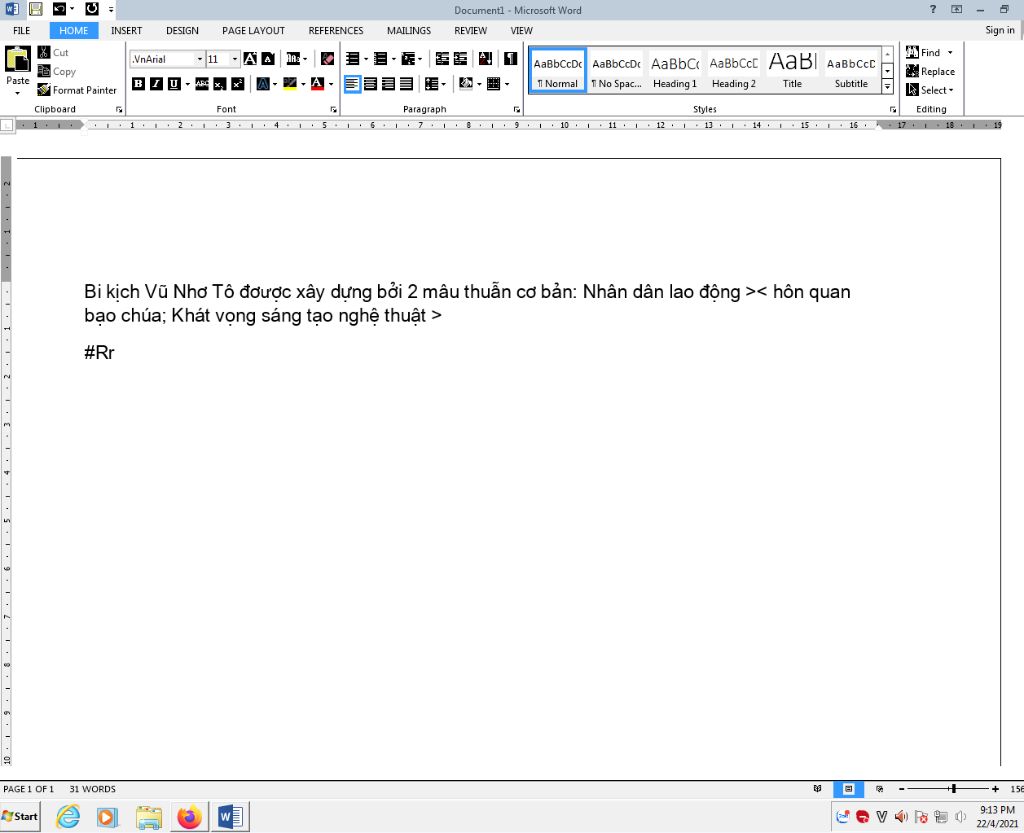Increase the paragraph indent
This screenshot has width=1024, height=833.
(x=460, y=59)
